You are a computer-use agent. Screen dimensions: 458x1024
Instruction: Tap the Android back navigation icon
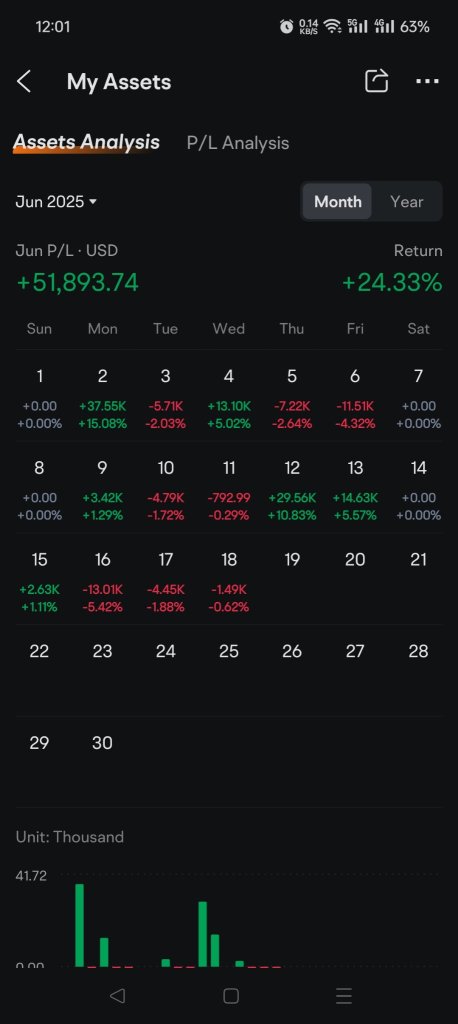117,995
